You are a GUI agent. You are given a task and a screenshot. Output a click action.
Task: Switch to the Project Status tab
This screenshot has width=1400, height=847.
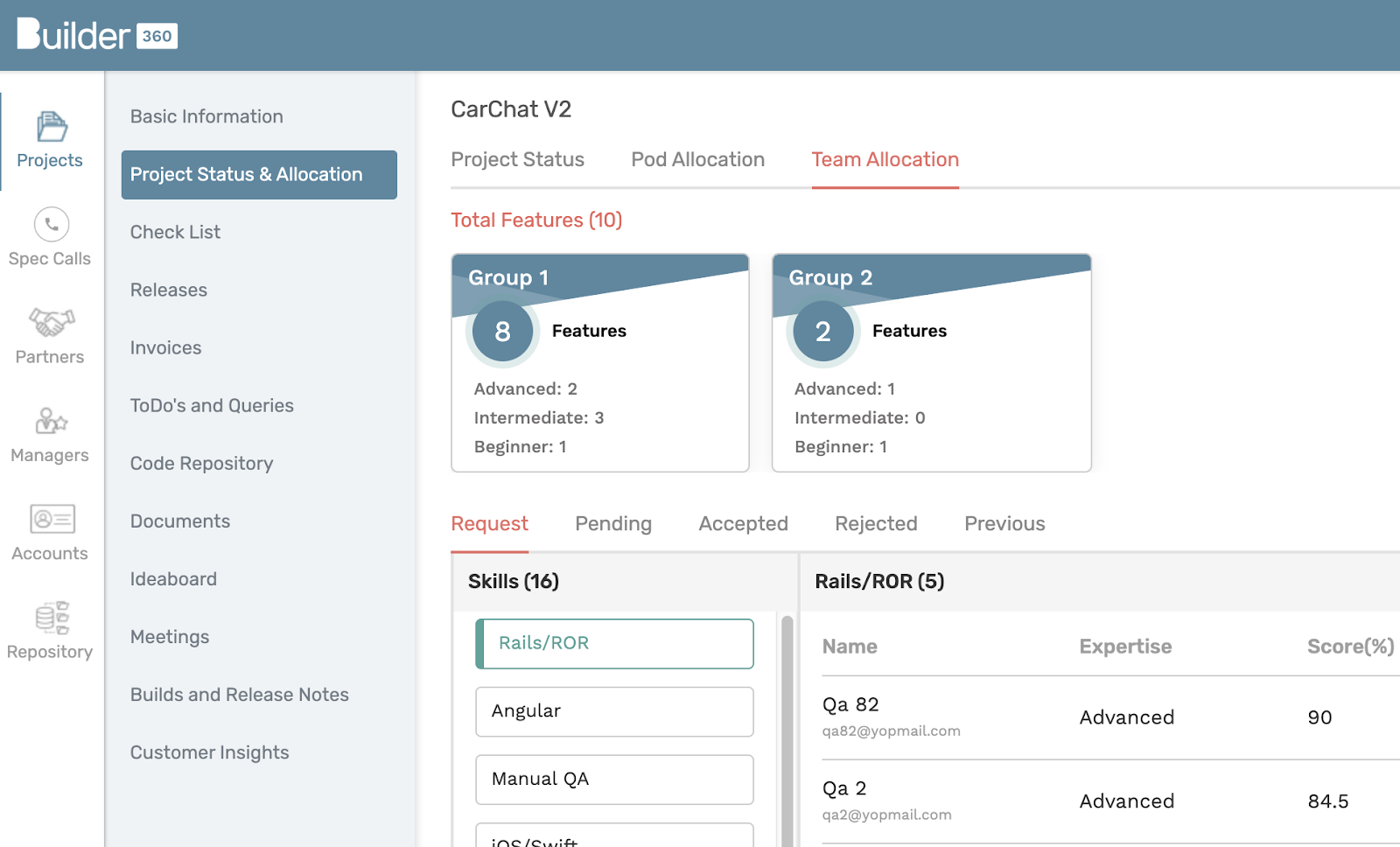[x=517, y=160]
